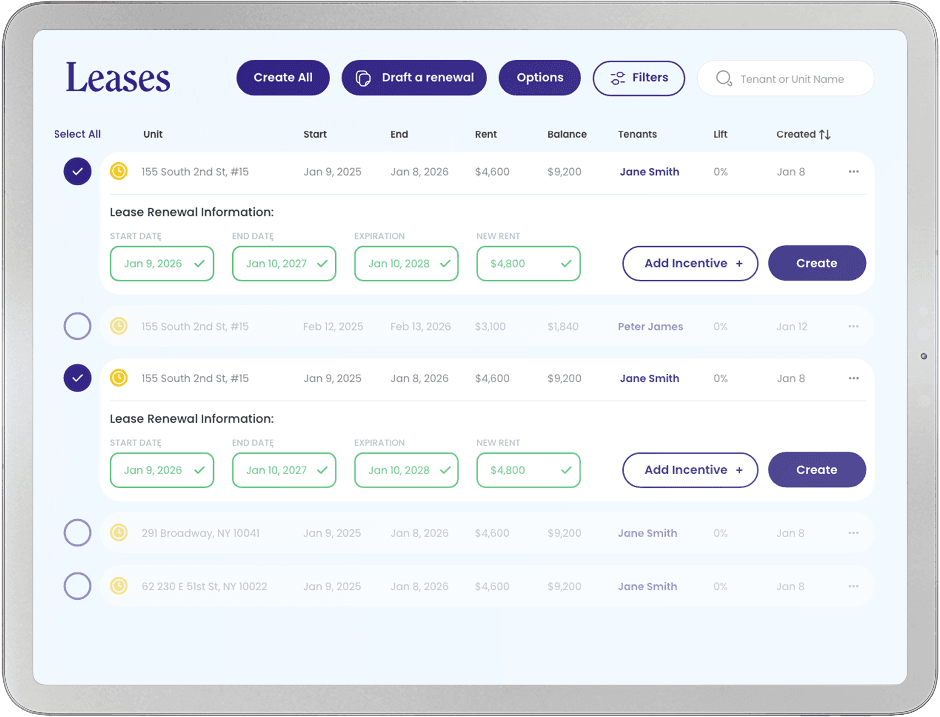
Task: Click the Tenant or Unit Name search field
Action: point(800,79)
